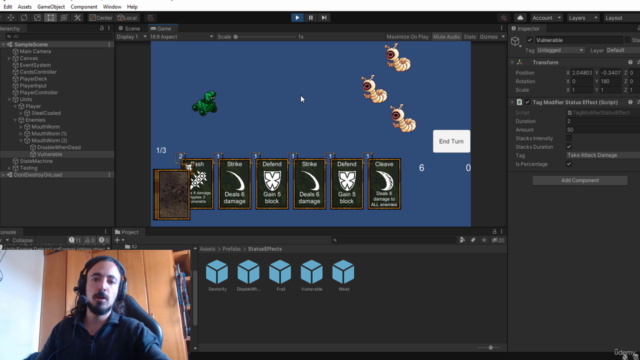Viewport: 640px width, 360px height.
Task: Toggle Center pivot mode button
Action: pos(100,18)
